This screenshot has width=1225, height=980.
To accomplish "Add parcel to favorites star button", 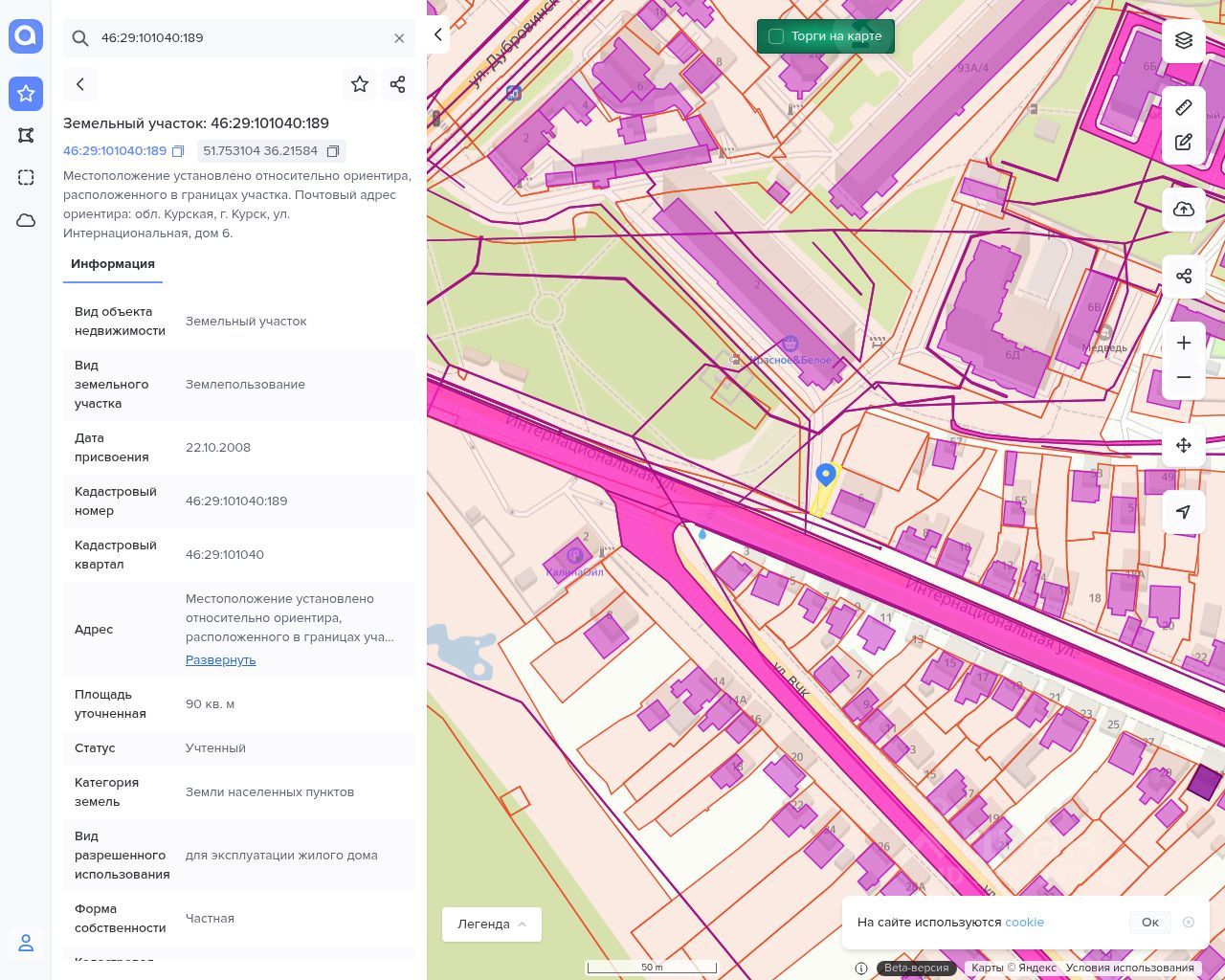I will [360, 84].
